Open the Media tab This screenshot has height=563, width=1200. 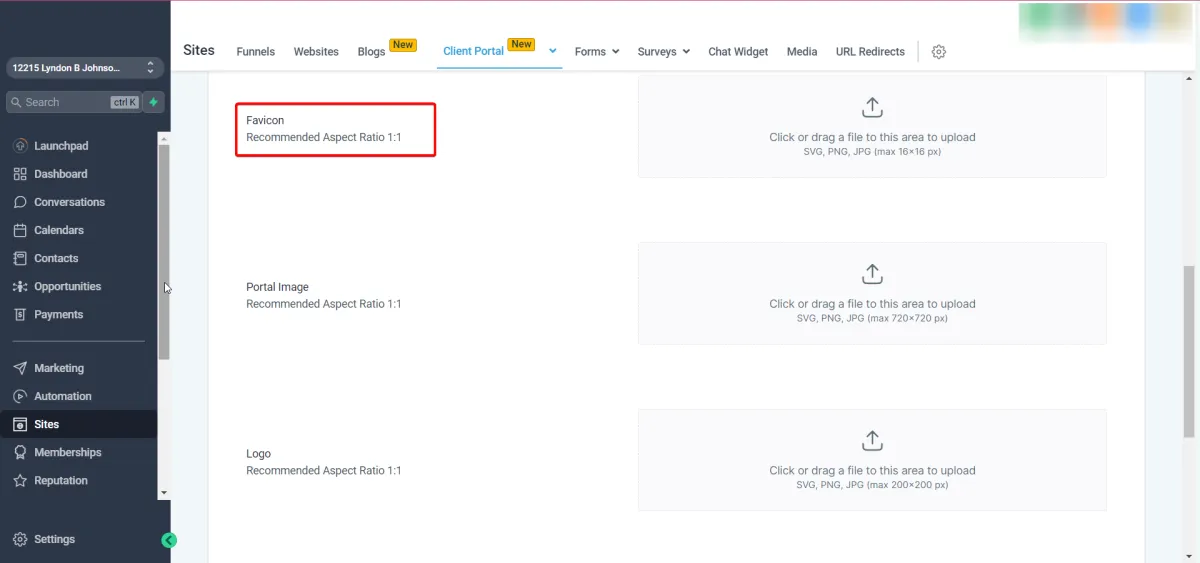pyautogui.click(x=802, y=52)
